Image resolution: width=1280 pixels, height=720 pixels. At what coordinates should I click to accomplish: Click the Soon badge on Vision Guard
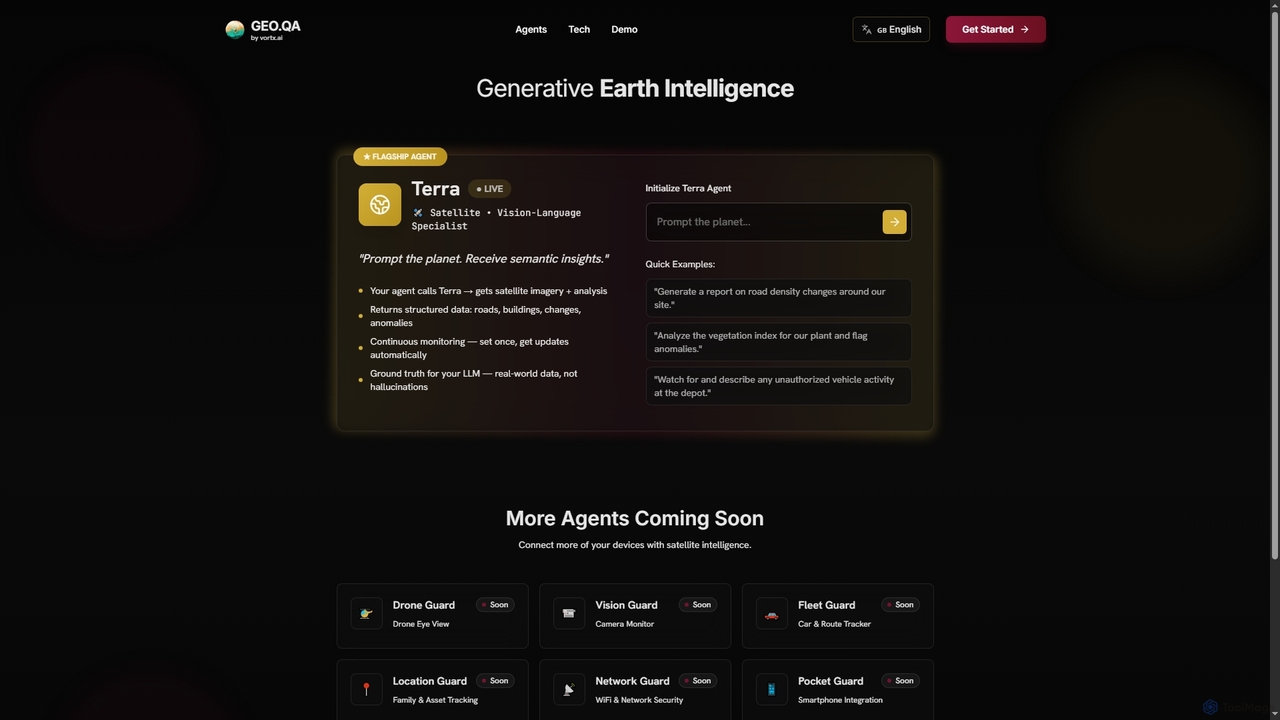(698, 605)
